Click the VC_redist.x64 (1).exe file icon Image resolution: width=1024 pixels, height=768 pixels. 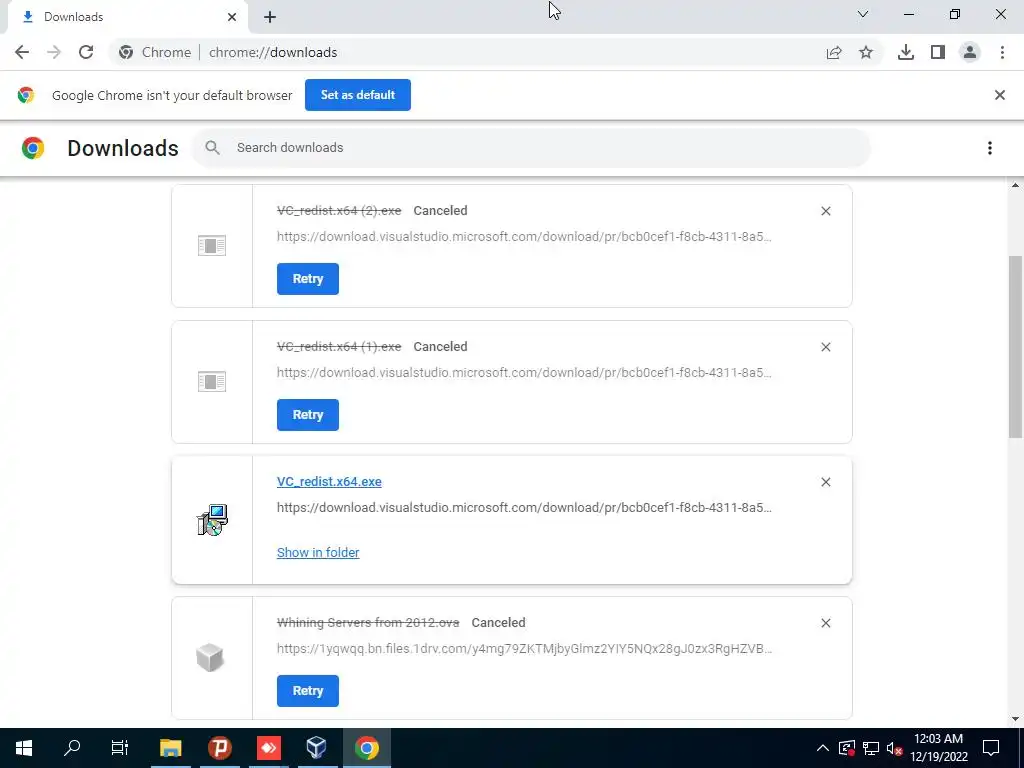coord(212,381)
